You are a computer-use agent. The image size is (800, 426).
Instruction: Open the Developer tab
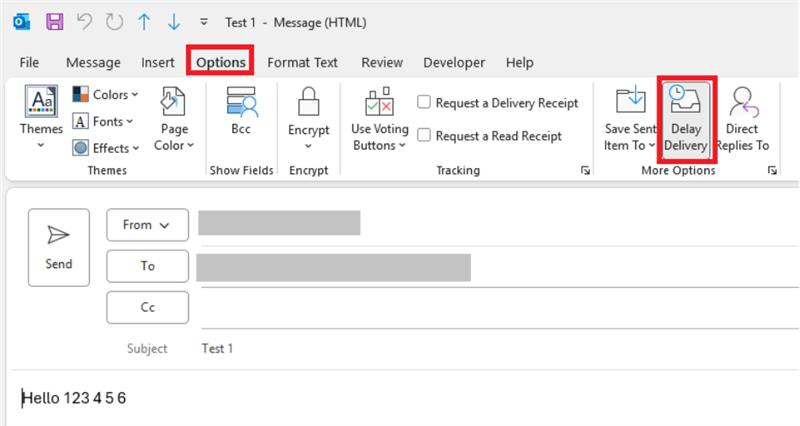pyautogui.click(x=454, y=62)
